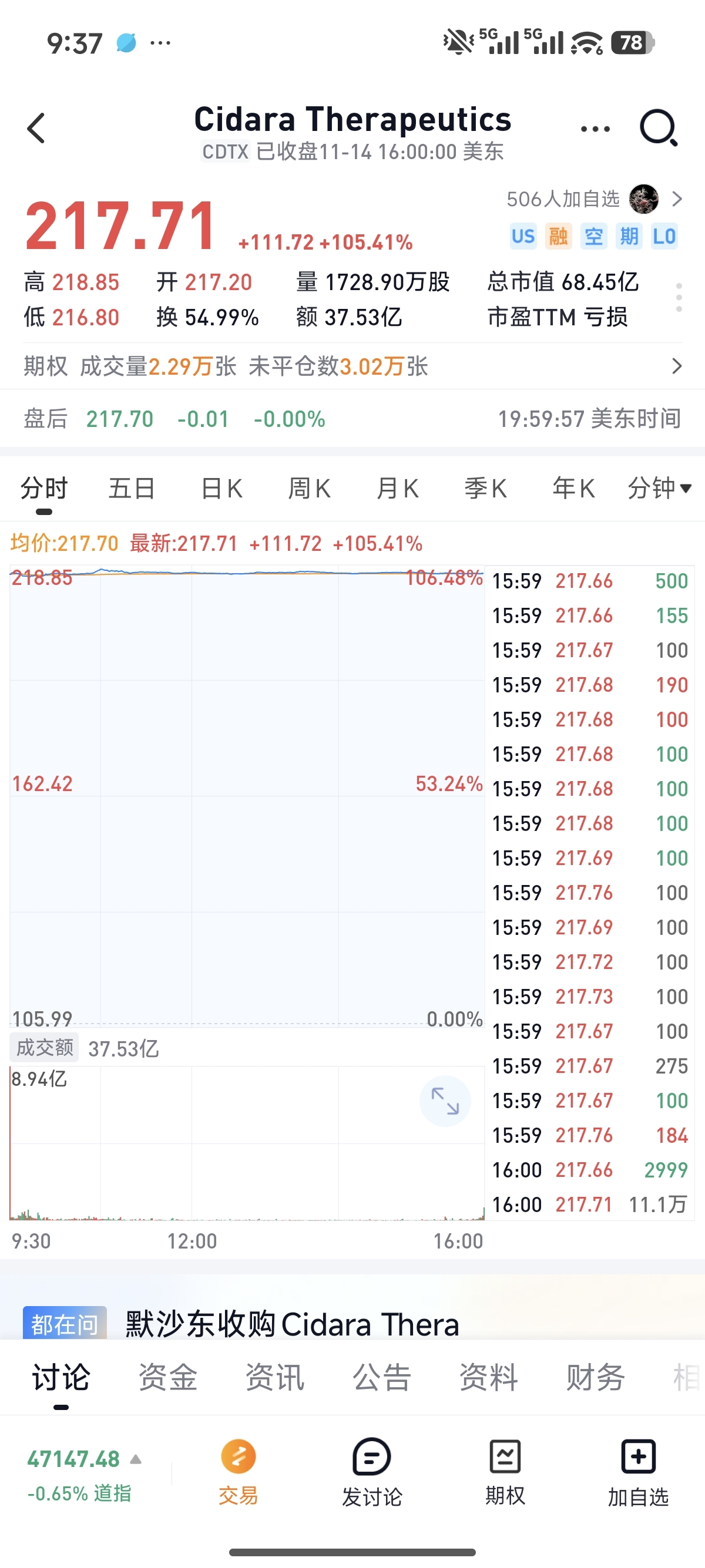Open the three-dot more options menu
This screenshot has width=705, height=1568.
pos(595,129)
